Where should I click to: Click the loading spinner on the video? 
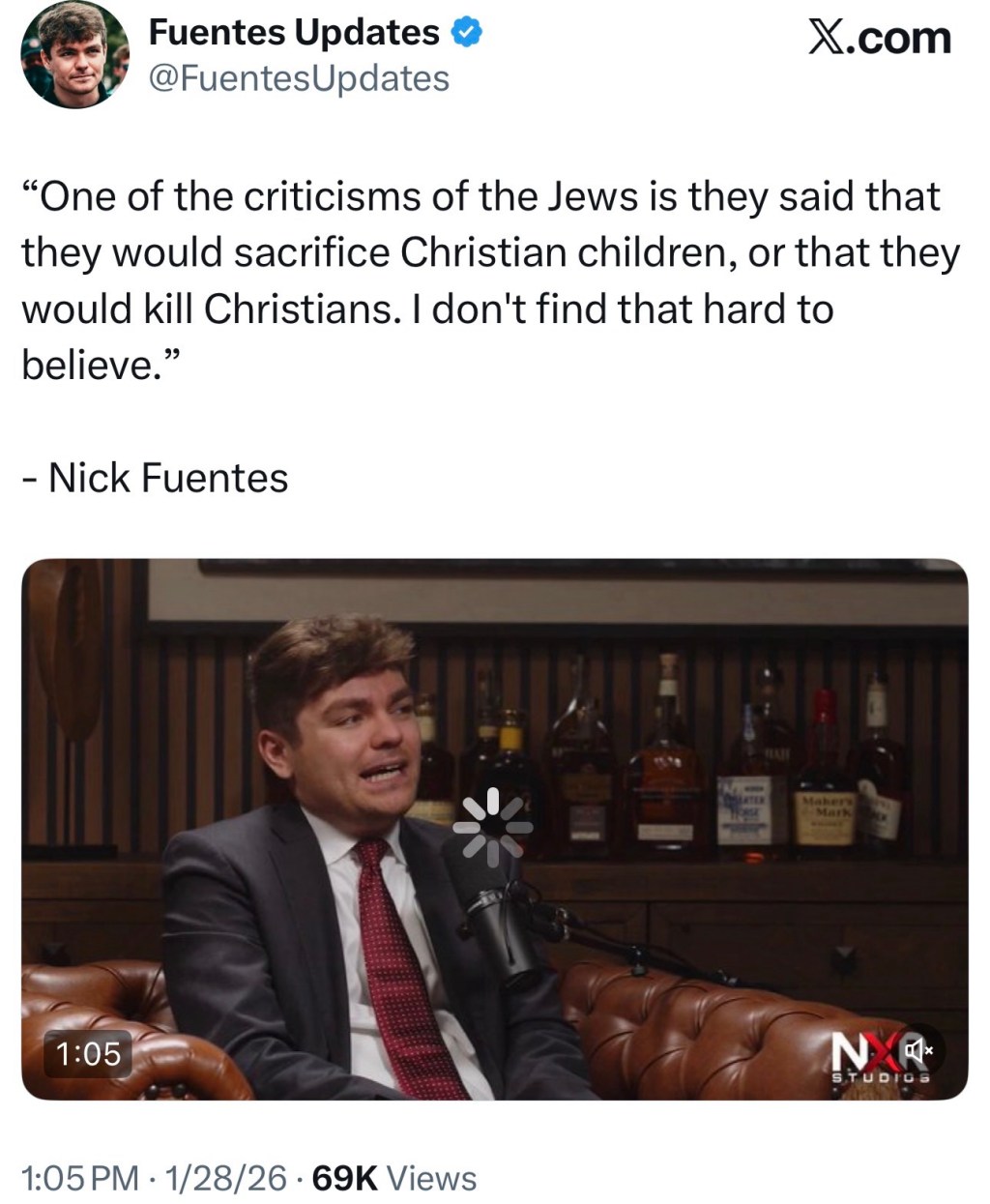pyautogui.click(x=493, y=826)
